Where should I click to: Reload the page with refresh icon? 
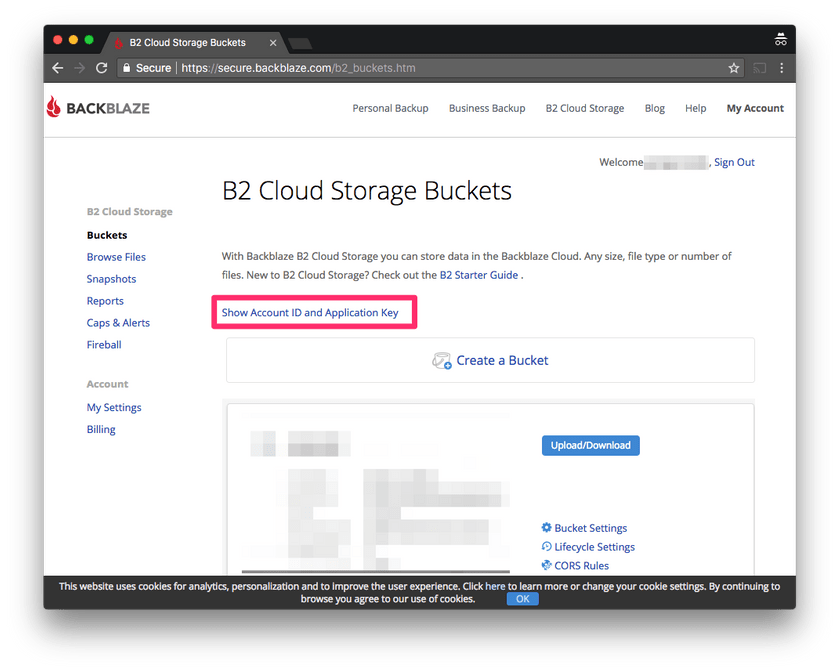click(x=102, y=68)
